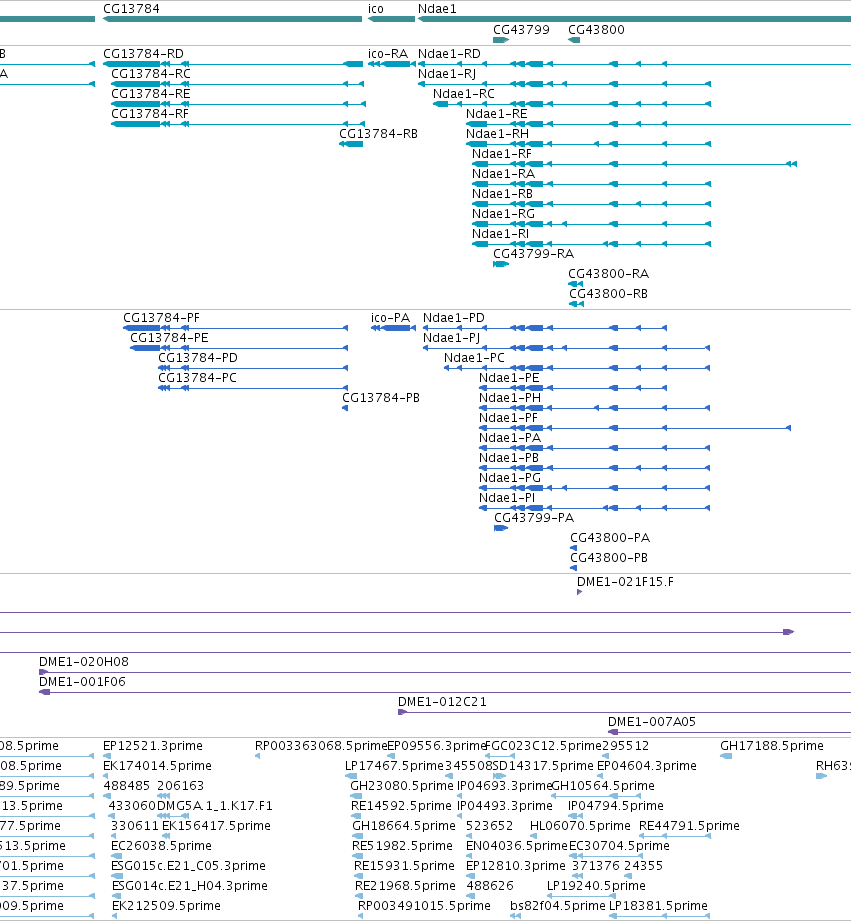Select transcript CG13784-RB
The height and width of the screenshot is (921, 851).
point(351,144)
